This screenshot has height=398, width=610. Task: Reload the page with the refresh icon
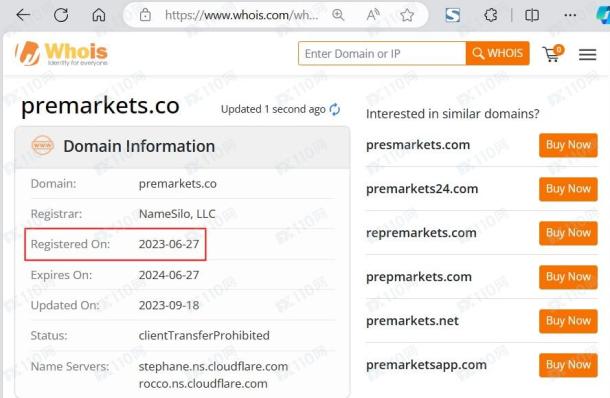pos(61,15)
